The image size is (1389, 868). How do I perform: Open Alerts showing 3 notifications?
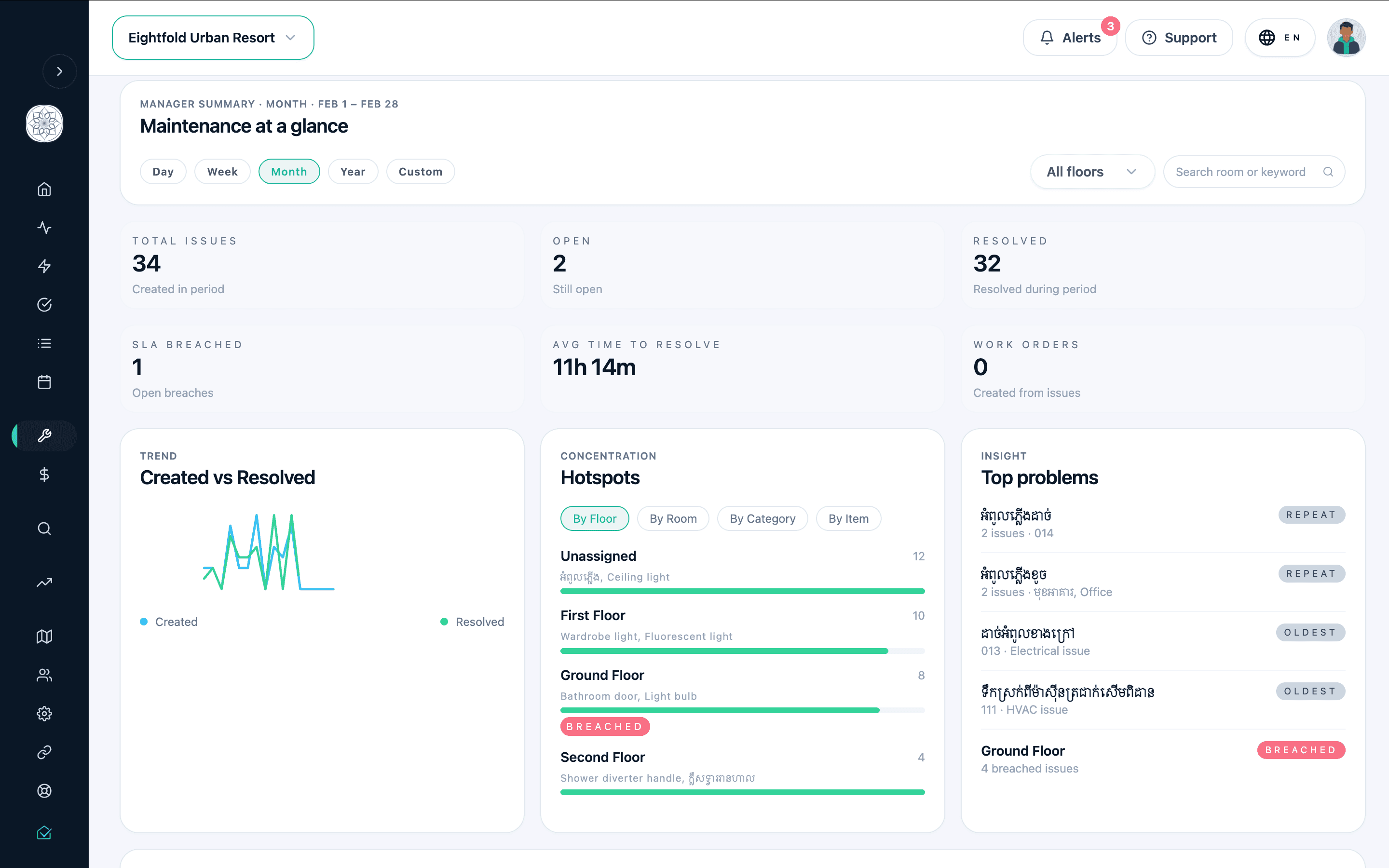(1070, 37)
